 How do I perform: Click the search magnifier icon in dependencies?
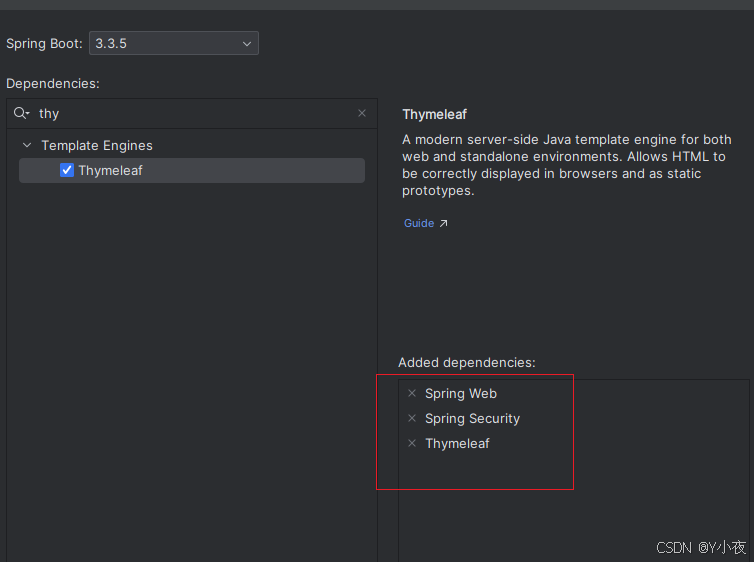click(x=21, y=113)
